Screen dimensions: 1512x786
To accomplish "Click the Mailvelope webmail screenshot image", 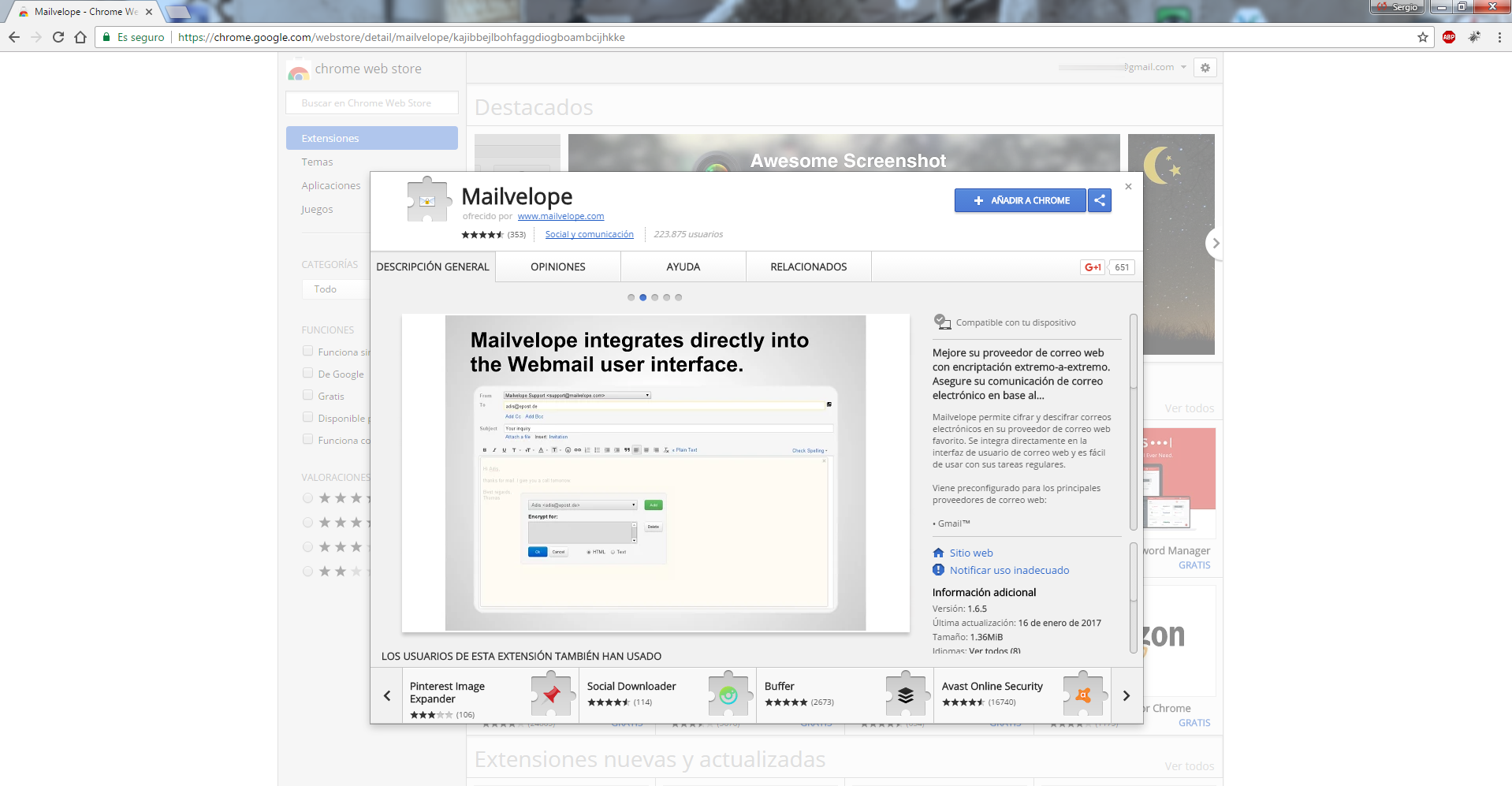I will coord(656,473).
